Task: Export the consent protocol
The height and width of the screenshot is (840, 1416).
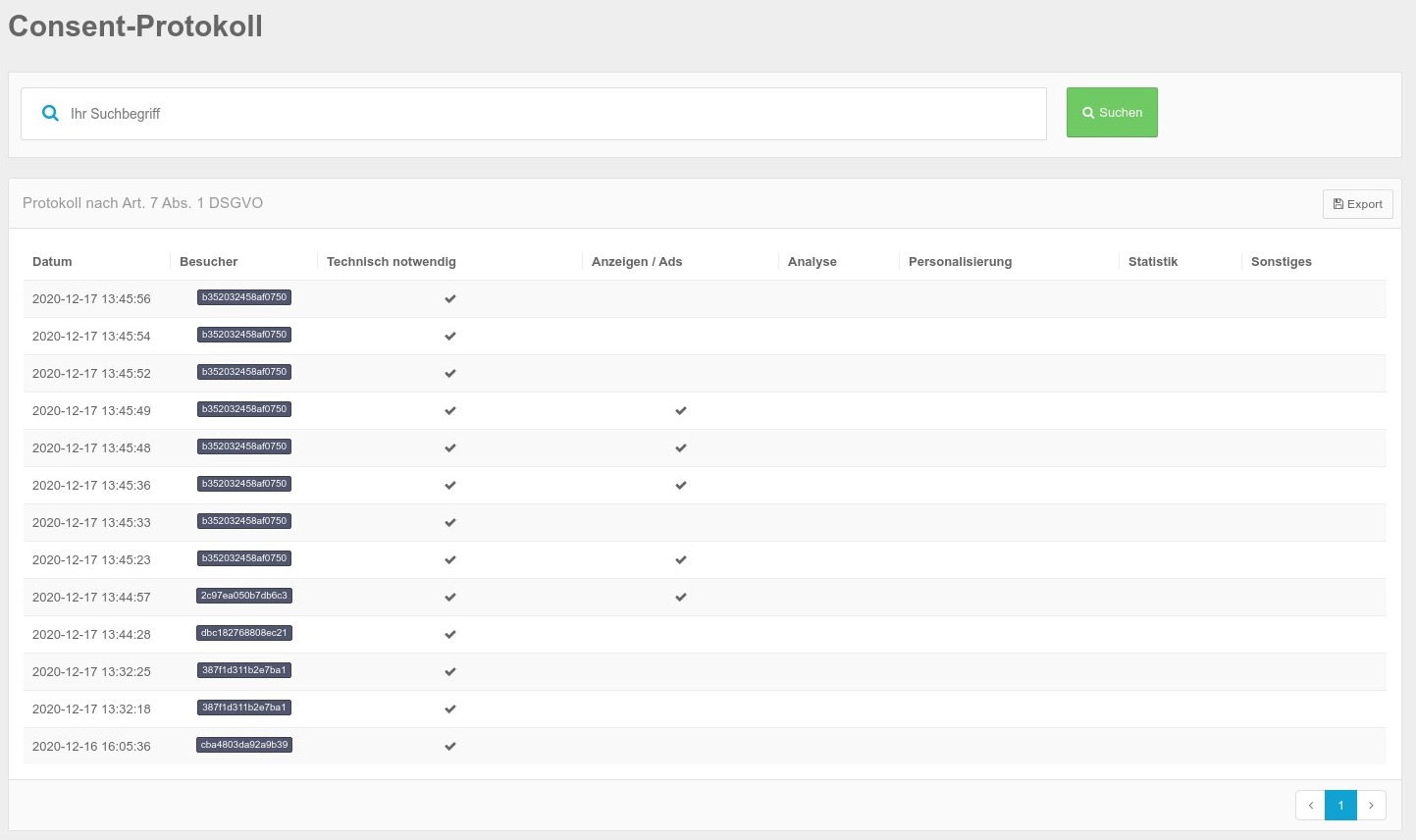Action: [1357, 204]
